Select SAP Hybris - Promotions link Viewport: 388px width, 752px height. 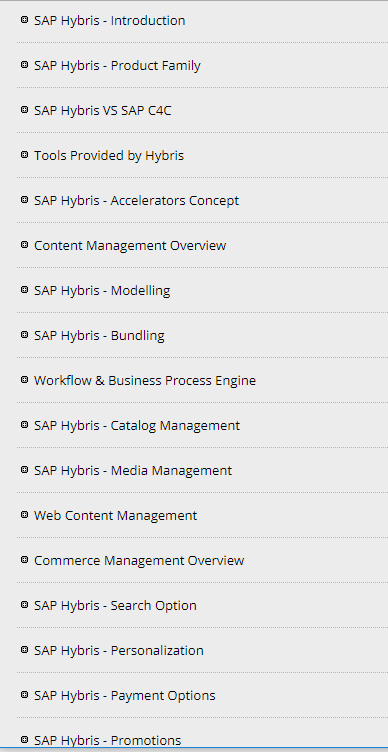(107, 740)
